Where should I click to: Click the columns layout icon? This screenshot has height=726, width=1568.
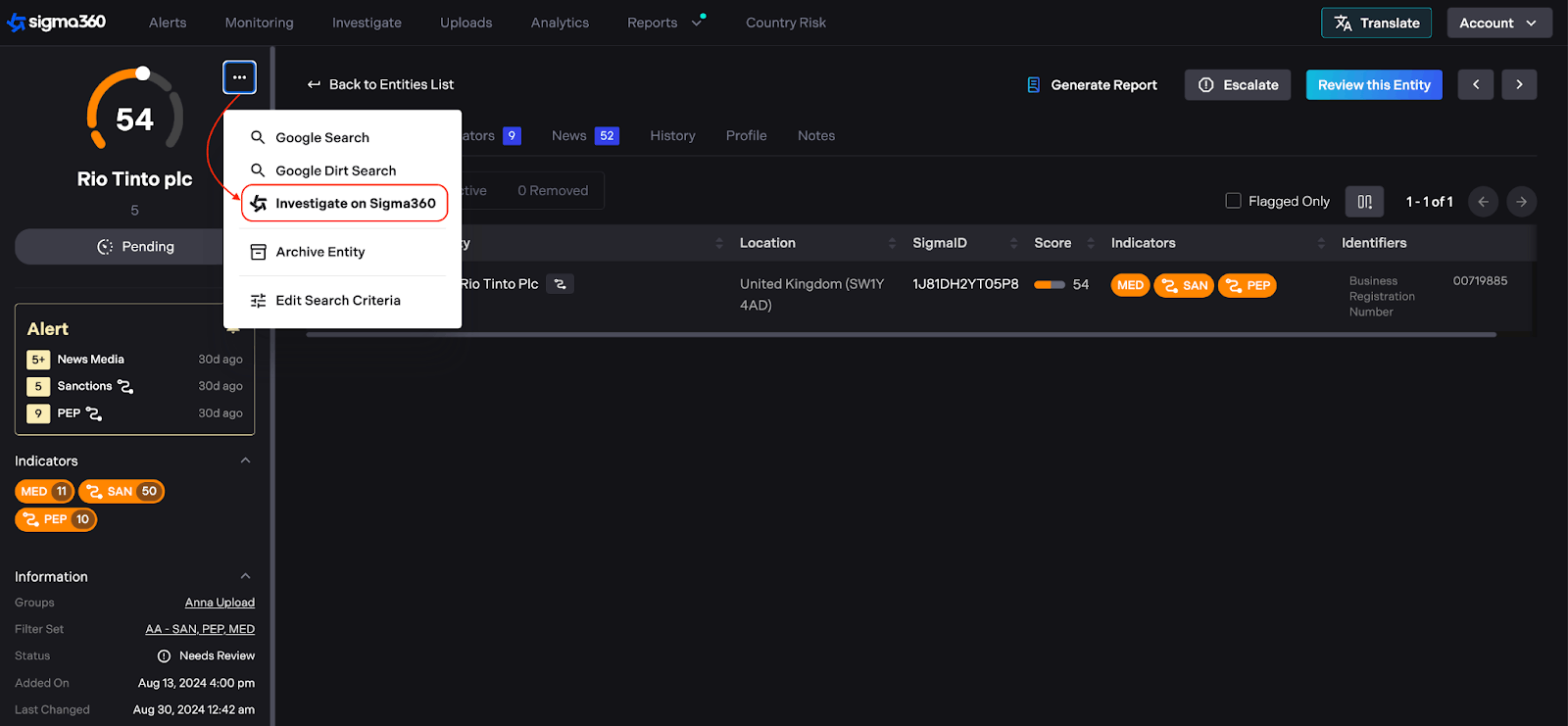[x=1364, y=202]
